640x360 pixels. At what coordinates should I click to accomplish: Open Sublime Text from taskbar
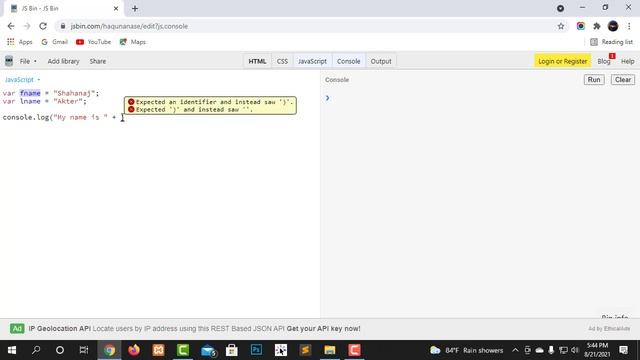[x=305, y=350]
